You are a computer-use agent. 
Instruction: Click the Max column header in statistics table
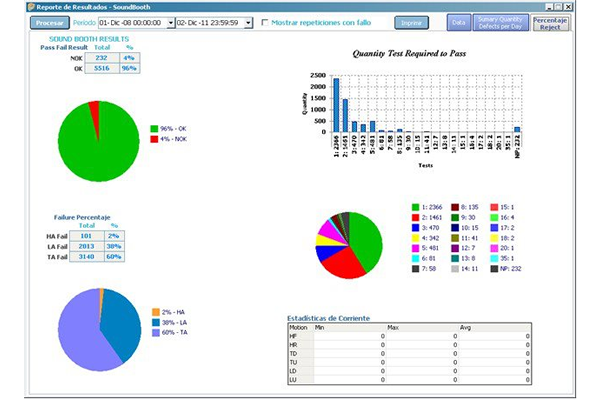pos(393,327)
